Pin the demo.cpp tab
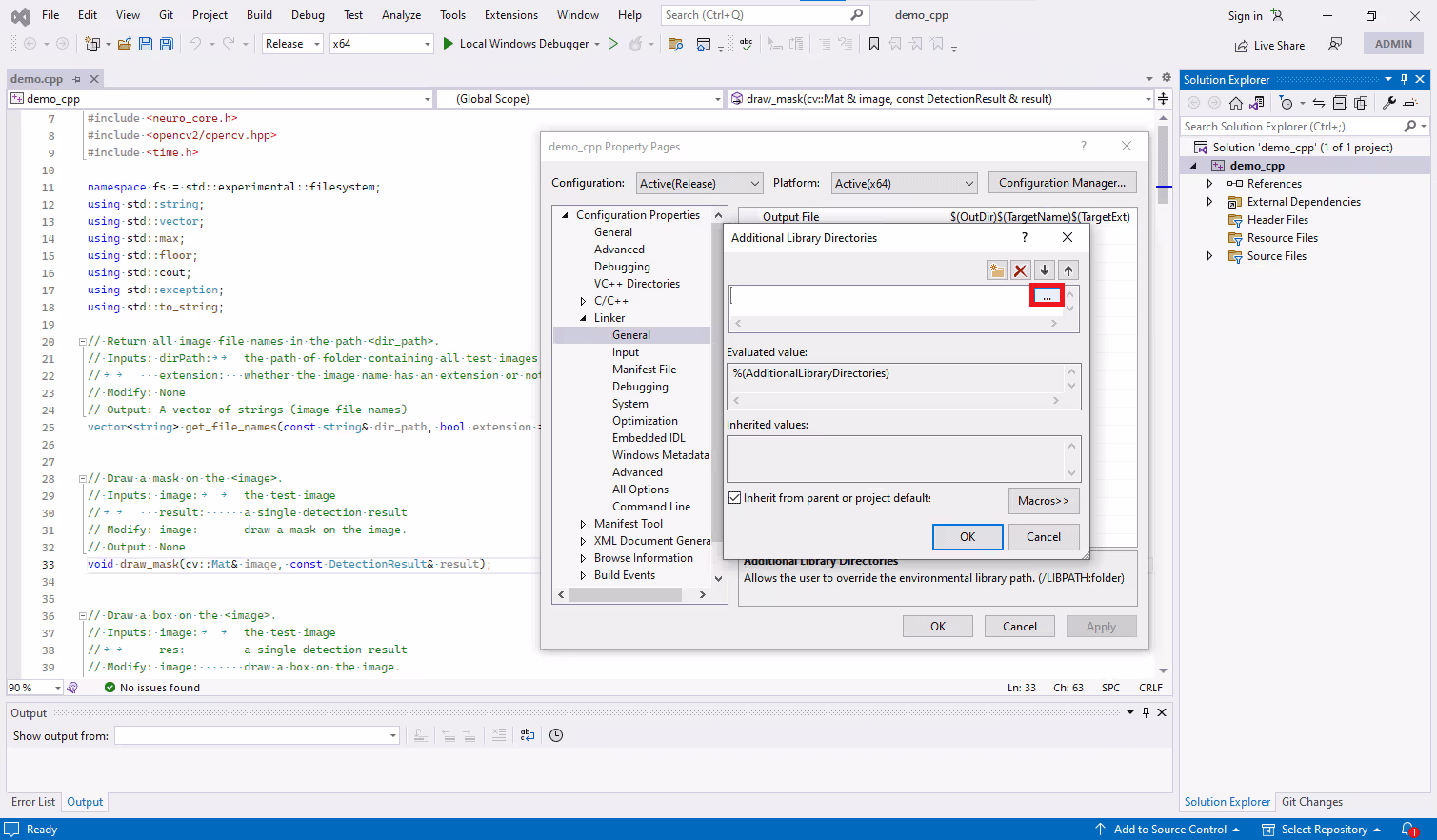1437x840 pixels. 77,79
